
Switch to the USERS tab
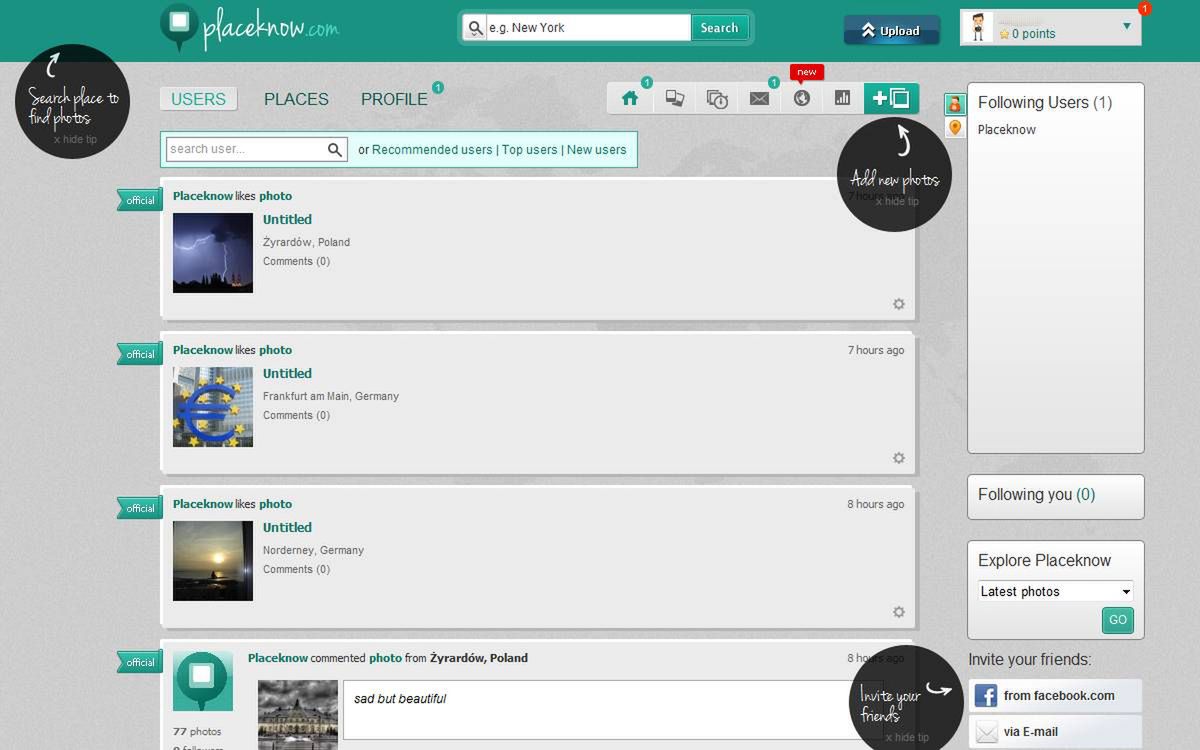(198, 99)
